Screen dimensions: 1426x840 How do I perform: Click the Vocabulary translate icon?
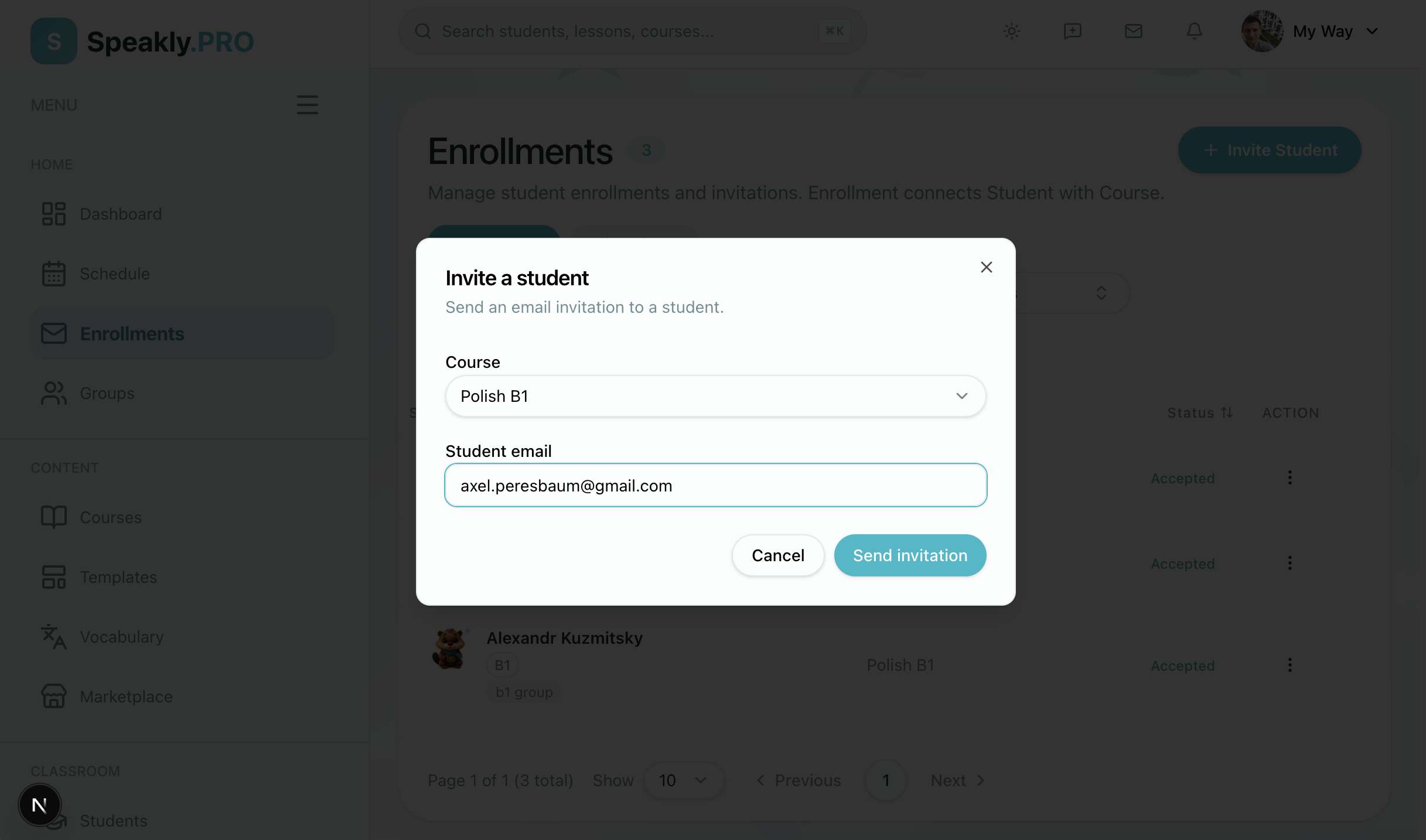point(54,637)
